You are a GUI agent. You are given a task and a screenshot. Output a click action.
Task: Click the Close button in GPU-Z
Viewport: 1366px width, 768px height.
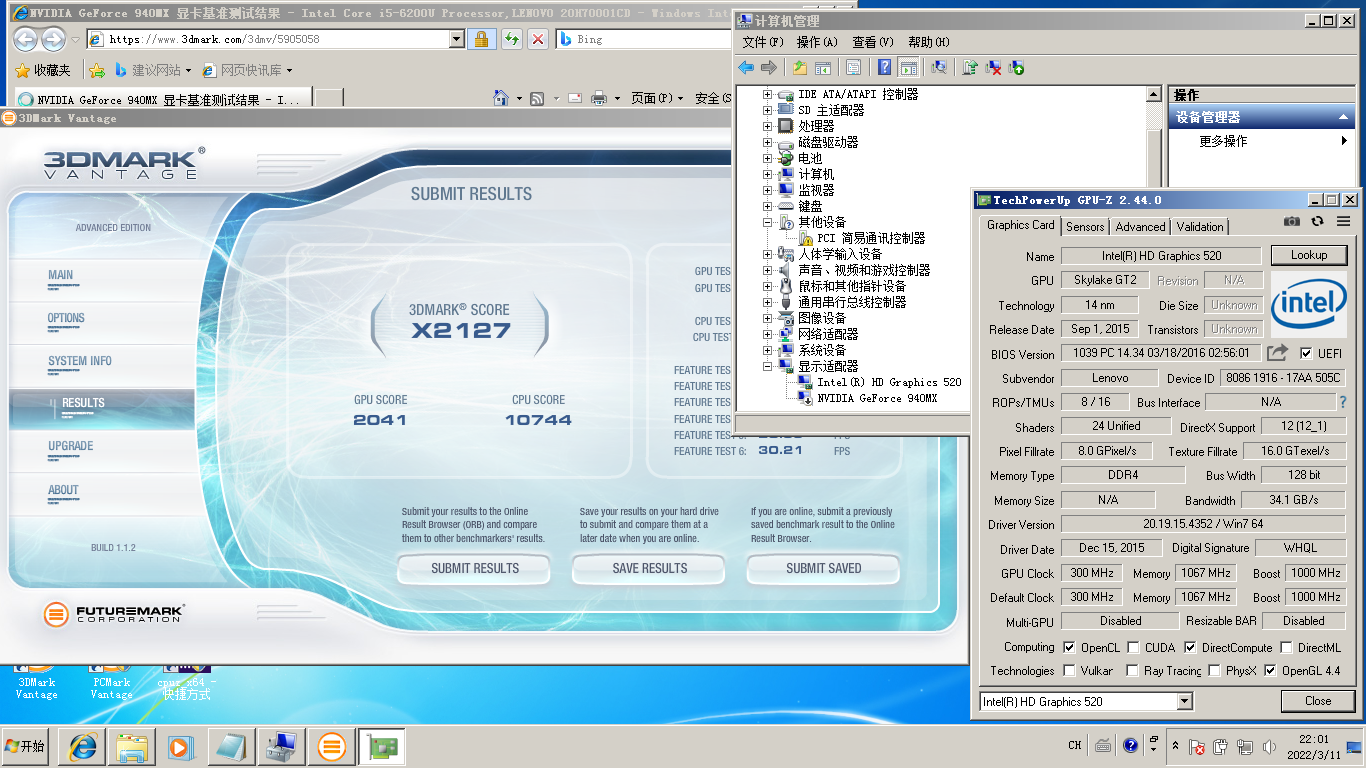coord(1318,701)
